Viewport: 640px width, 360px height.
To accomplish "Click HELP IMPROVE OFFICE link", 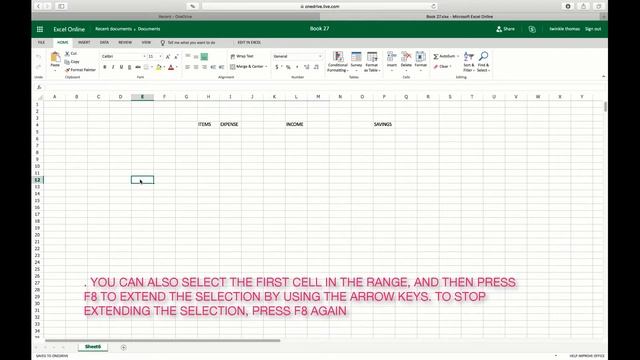I will click(x=587, y=356).
